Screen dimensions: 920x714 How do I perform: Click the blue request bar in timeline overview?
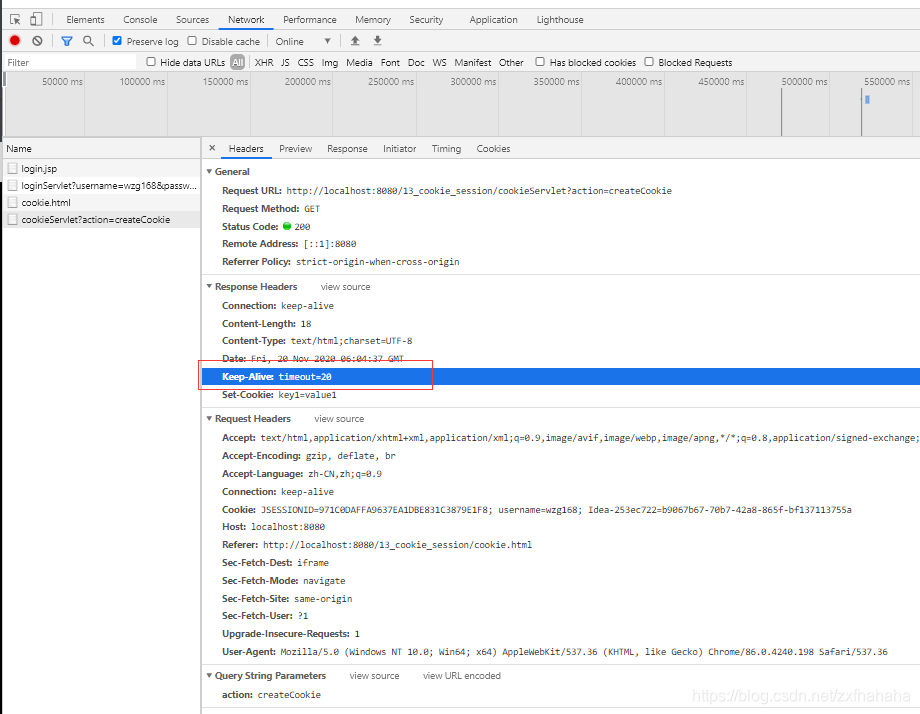pyautogui.click(x=867, y=100)
